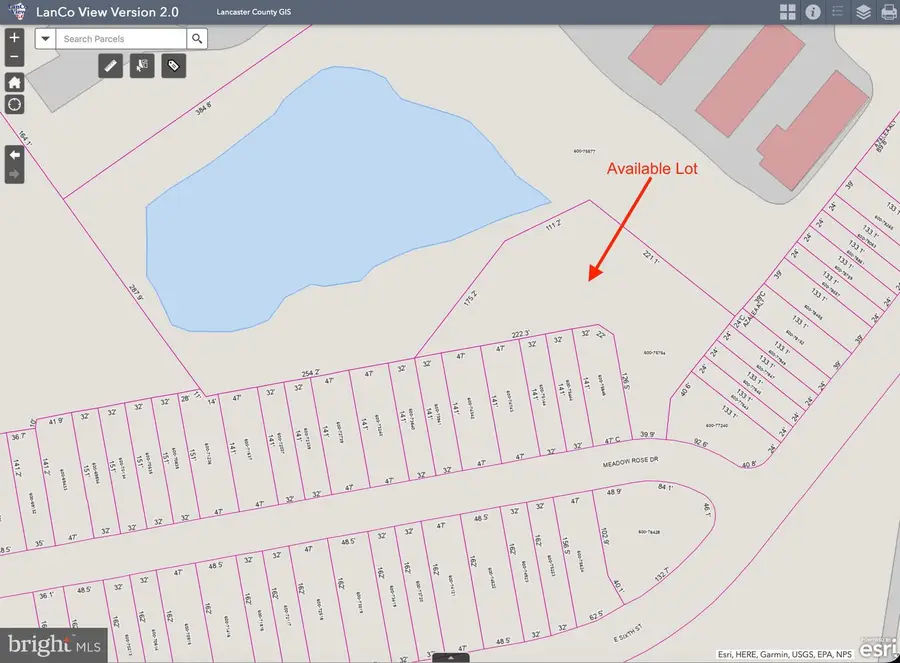The height and width of the screenshot is (663, 900).
Task: Enable the find-my-location tool
Action: [x=14, y=104]
